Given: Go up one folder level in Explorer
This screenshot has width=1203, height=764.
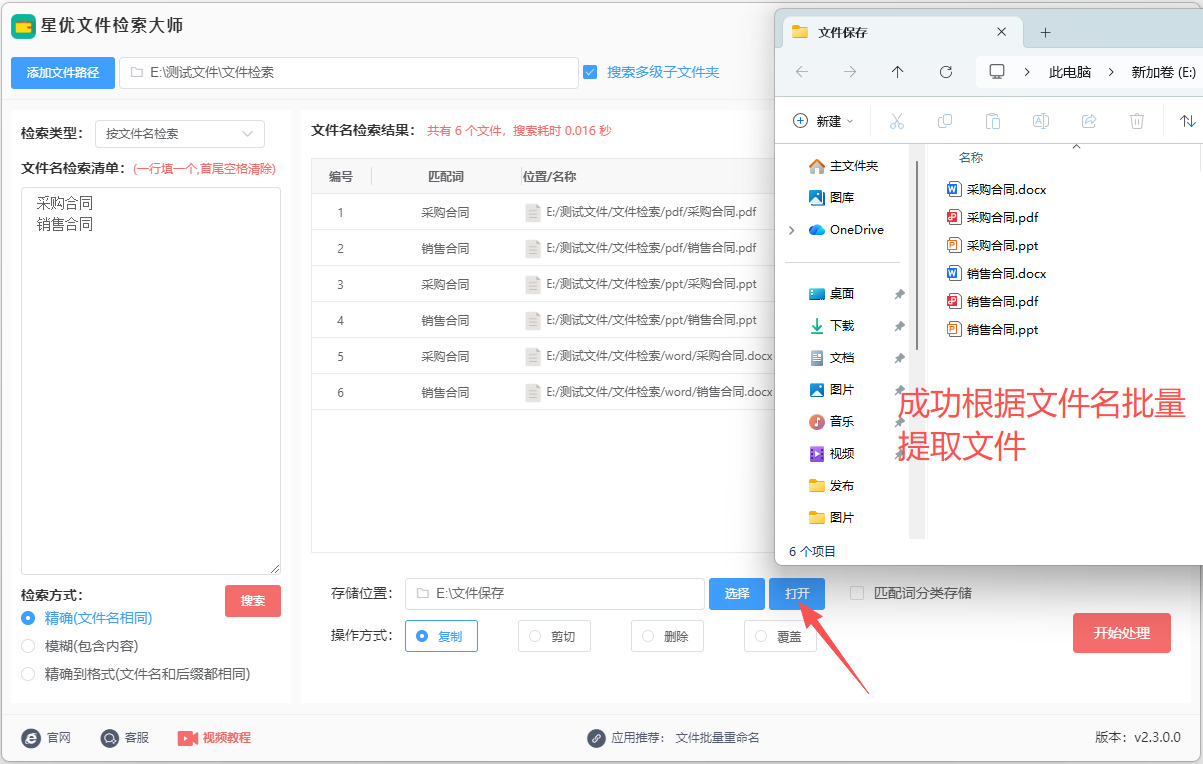Looking at the screenshot, I should (x=897, y=72).
